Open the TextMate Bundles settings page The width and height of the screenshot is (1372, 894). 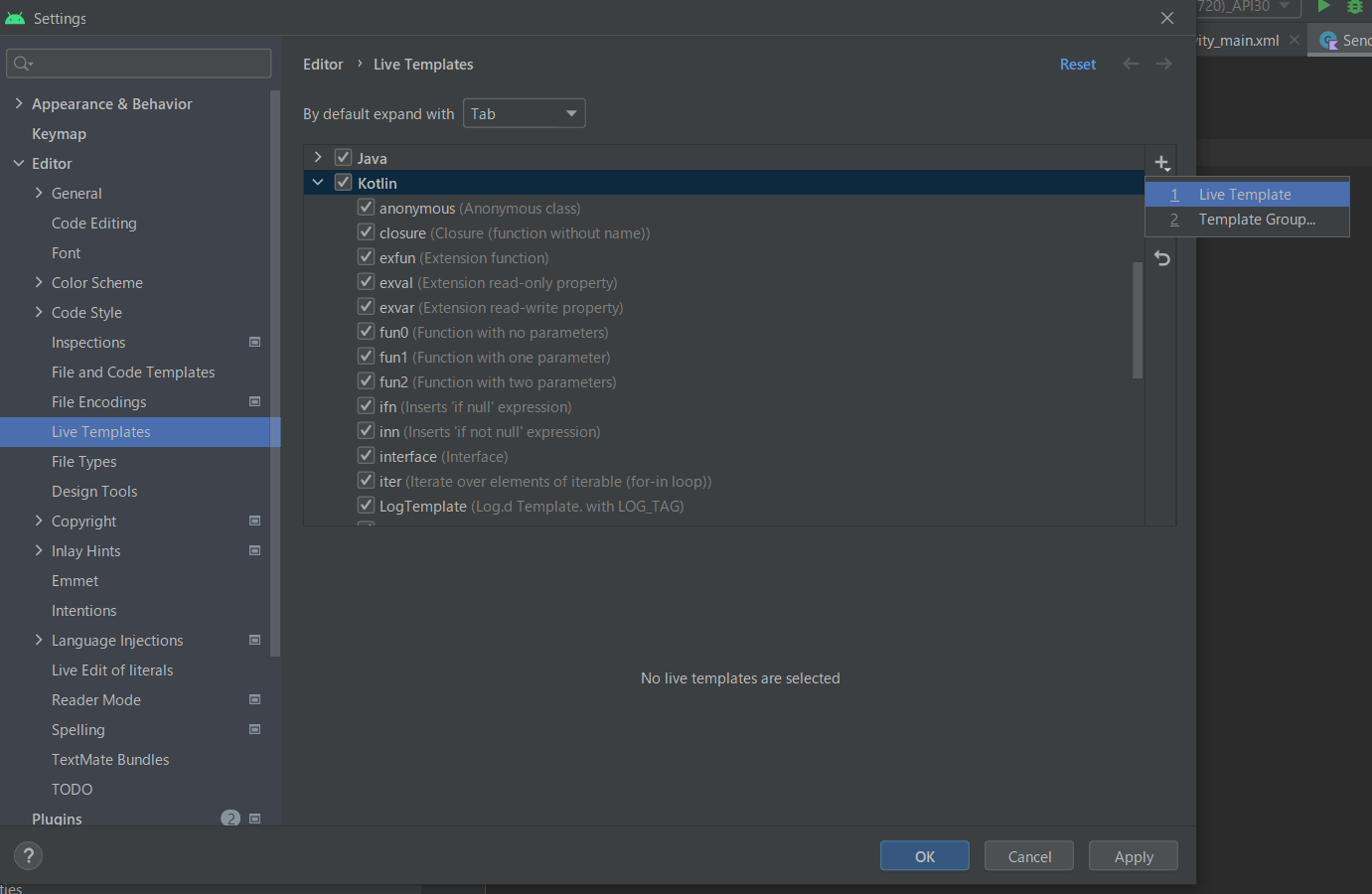[110, 759]
